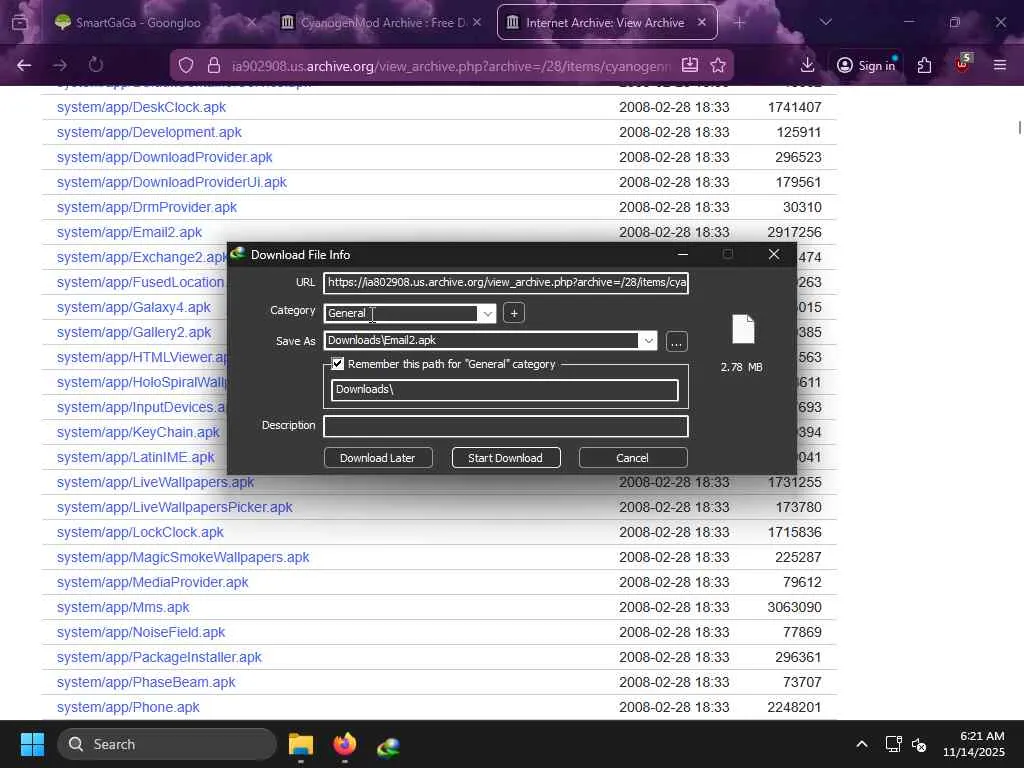Viewport: 1024px width, 768px height.
Task: Open system/app/Phone.apk link
Action: click(x=128, y=707)
